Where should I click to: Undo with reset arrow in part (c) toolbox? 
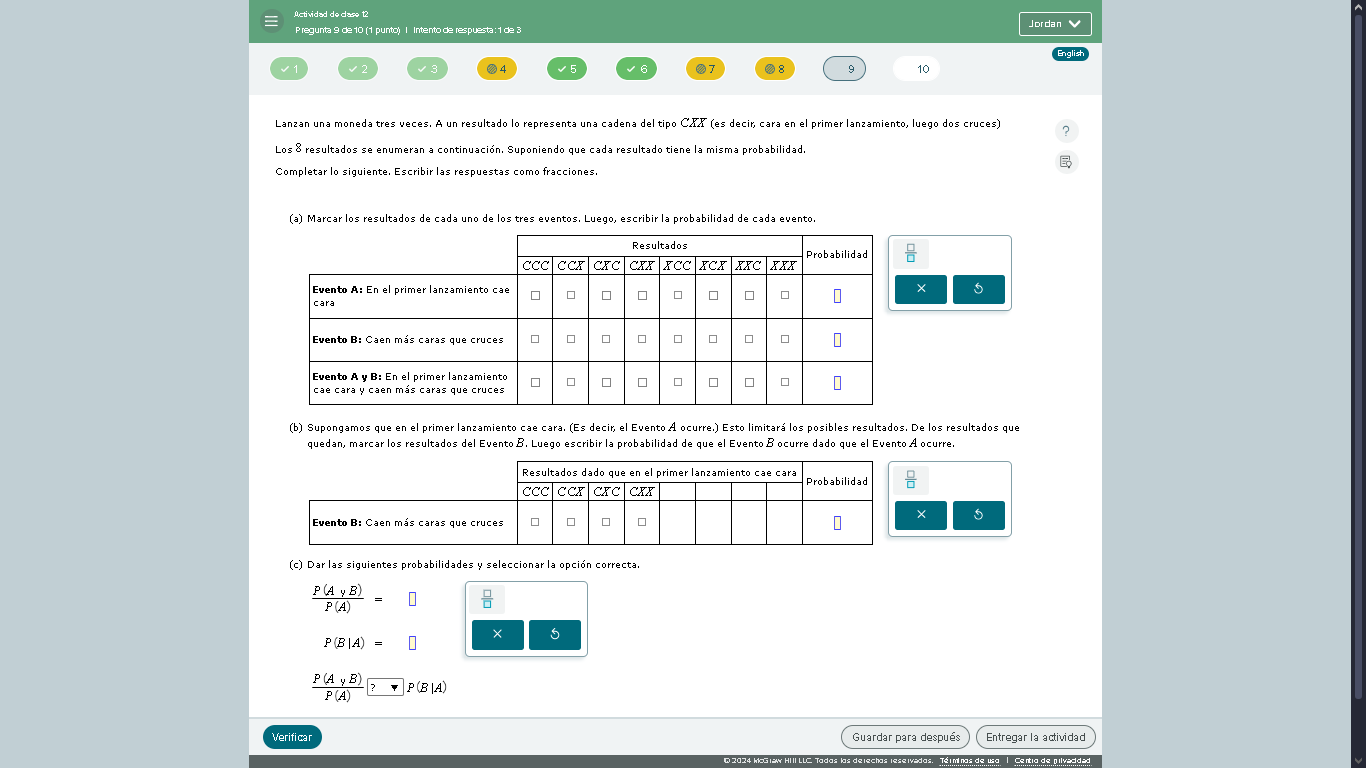tap(555, 635)
